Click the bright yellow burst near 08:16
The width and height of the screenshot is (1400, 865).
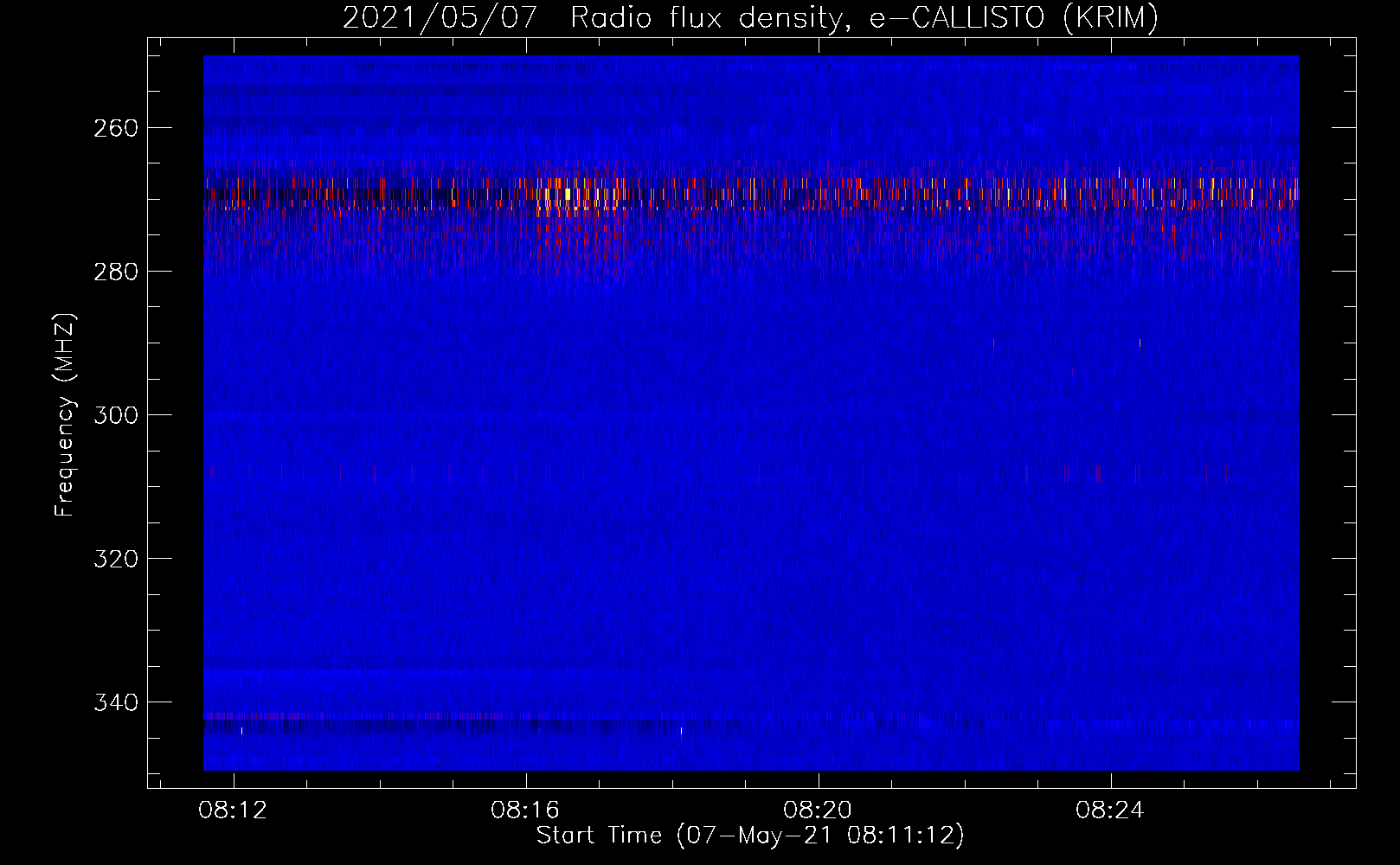click(568, 195)
